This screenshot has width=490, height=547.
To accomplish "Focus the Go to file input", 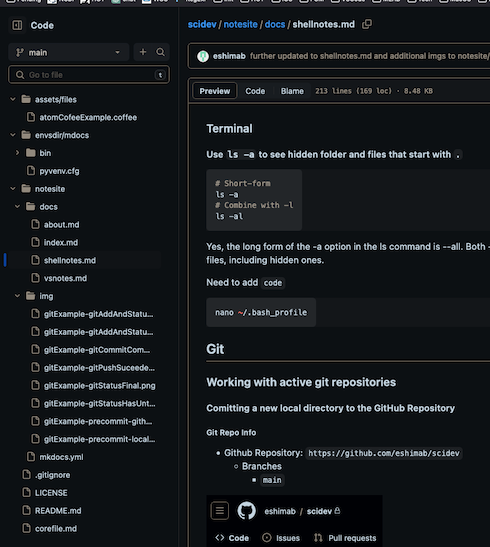I will point(89,75).
